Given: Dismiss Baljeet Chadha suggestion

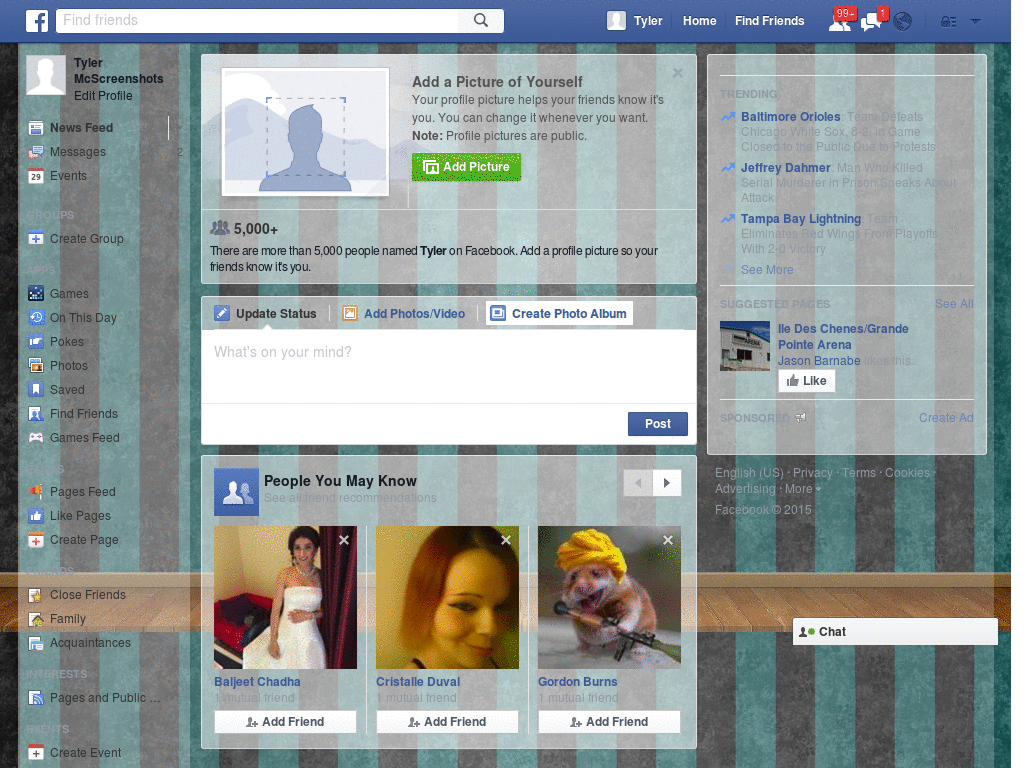Looking at the screenshot, I should click(344, 540).
